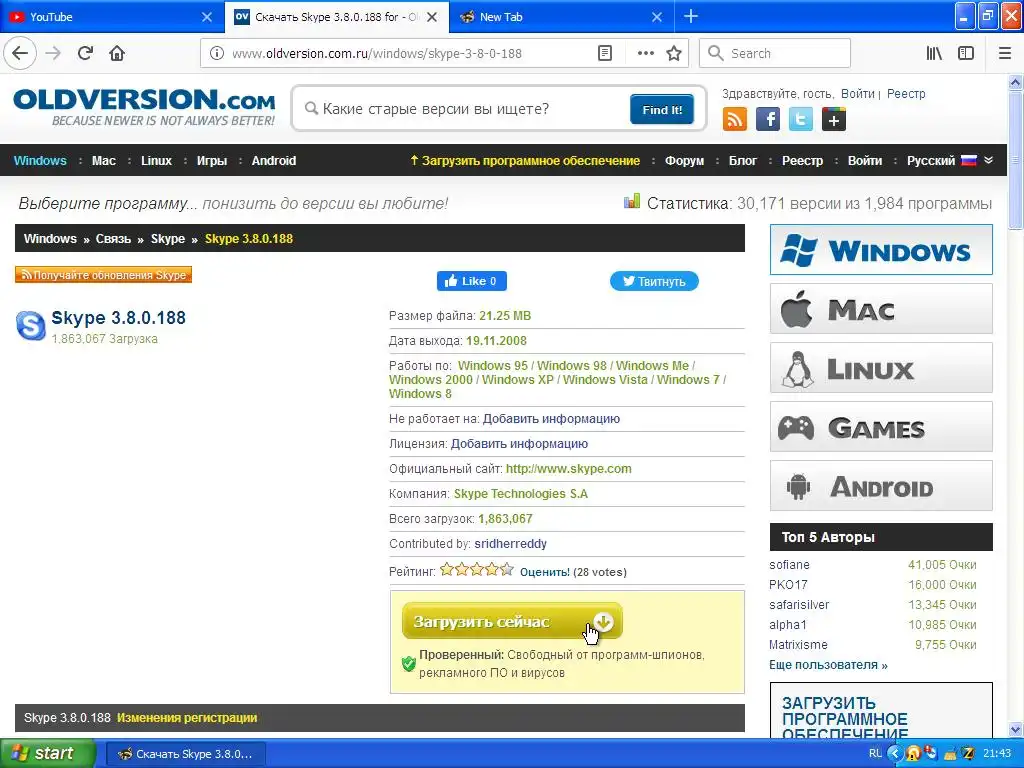
Task: Open the Facebook icon in header
Action: point(768,120)
